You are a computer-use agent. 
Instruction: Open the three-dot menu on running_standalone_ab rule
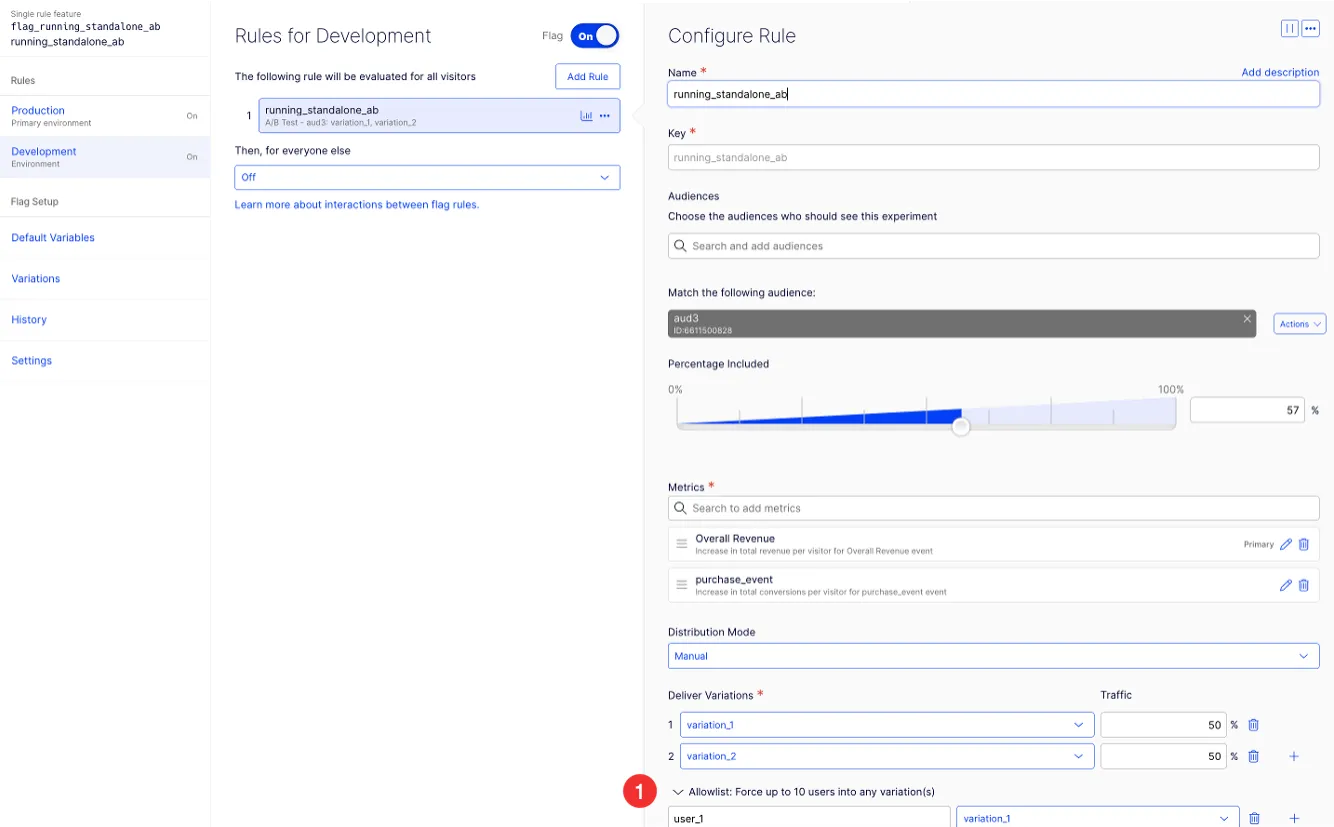click(x=605, y=116)
